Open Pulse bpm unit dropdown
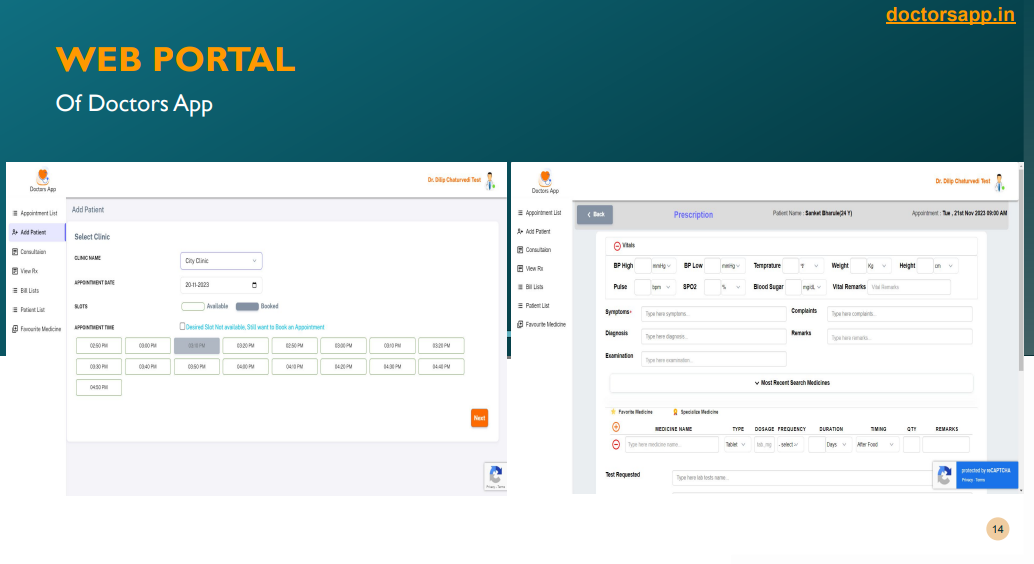 tap(662, 287)
